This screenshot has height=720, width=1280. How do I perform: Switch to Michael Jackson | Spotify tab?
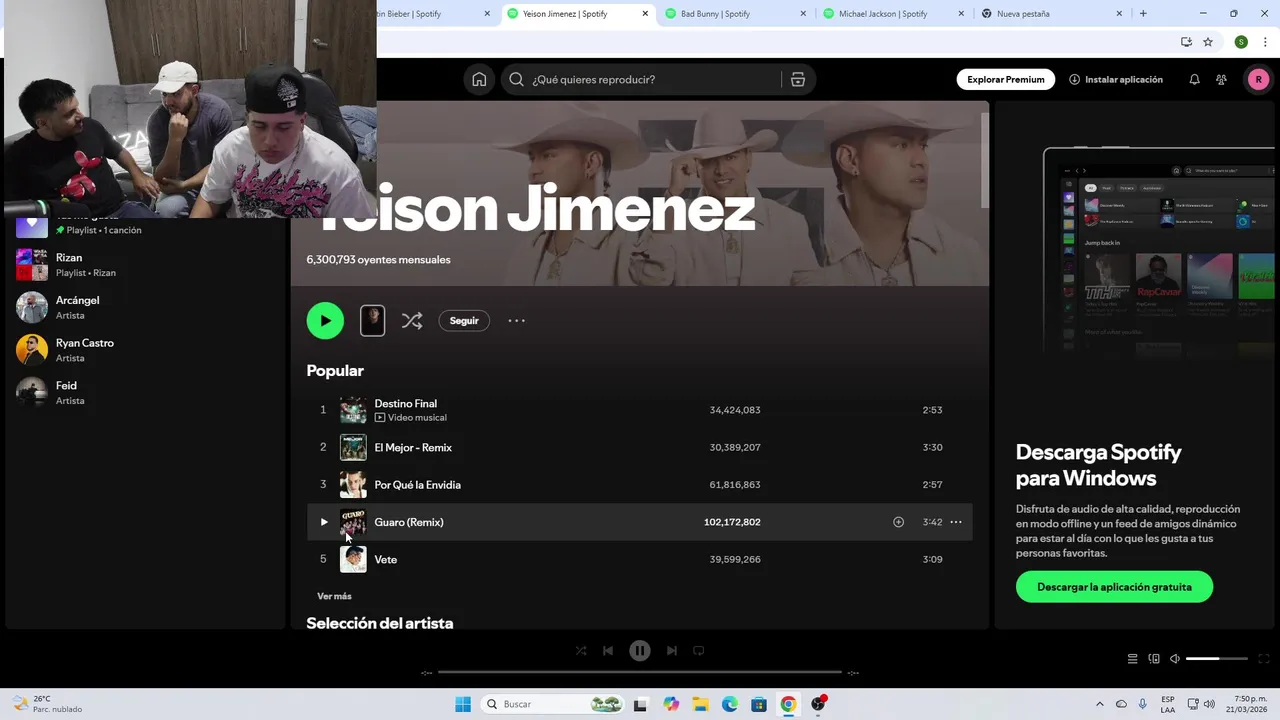point(895,14)
